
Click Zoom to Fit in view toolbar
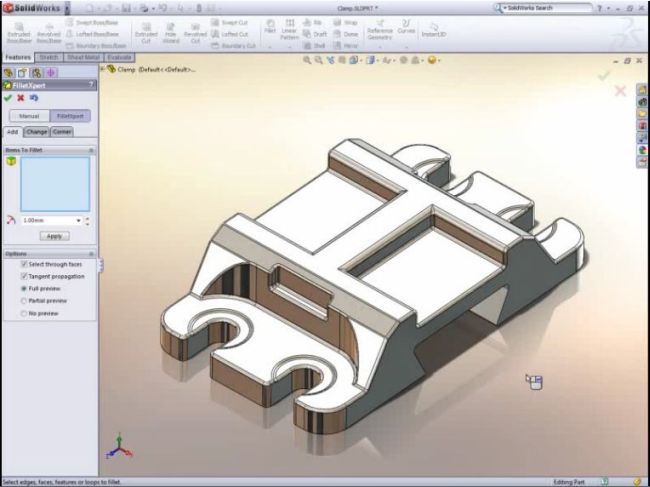307,60
